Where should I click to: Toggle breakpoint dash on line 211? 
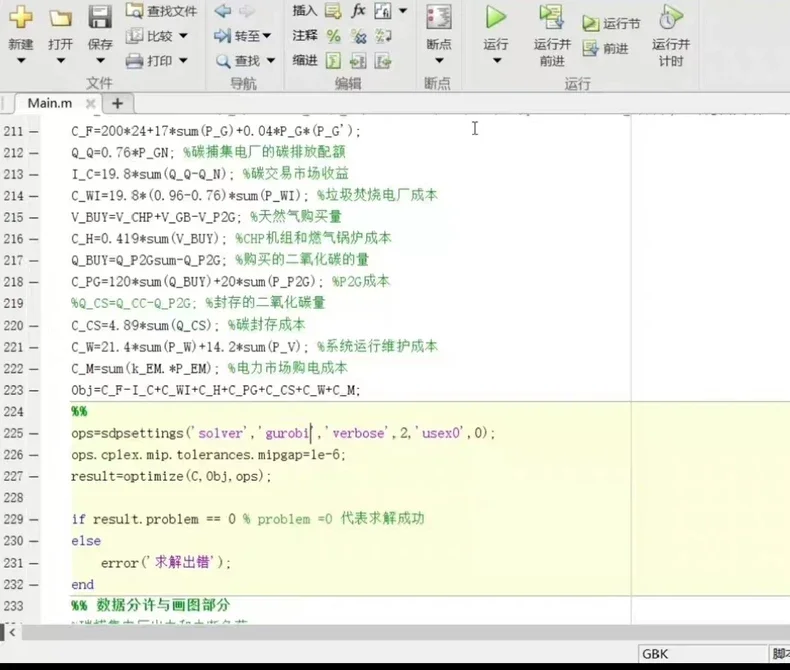34,131
